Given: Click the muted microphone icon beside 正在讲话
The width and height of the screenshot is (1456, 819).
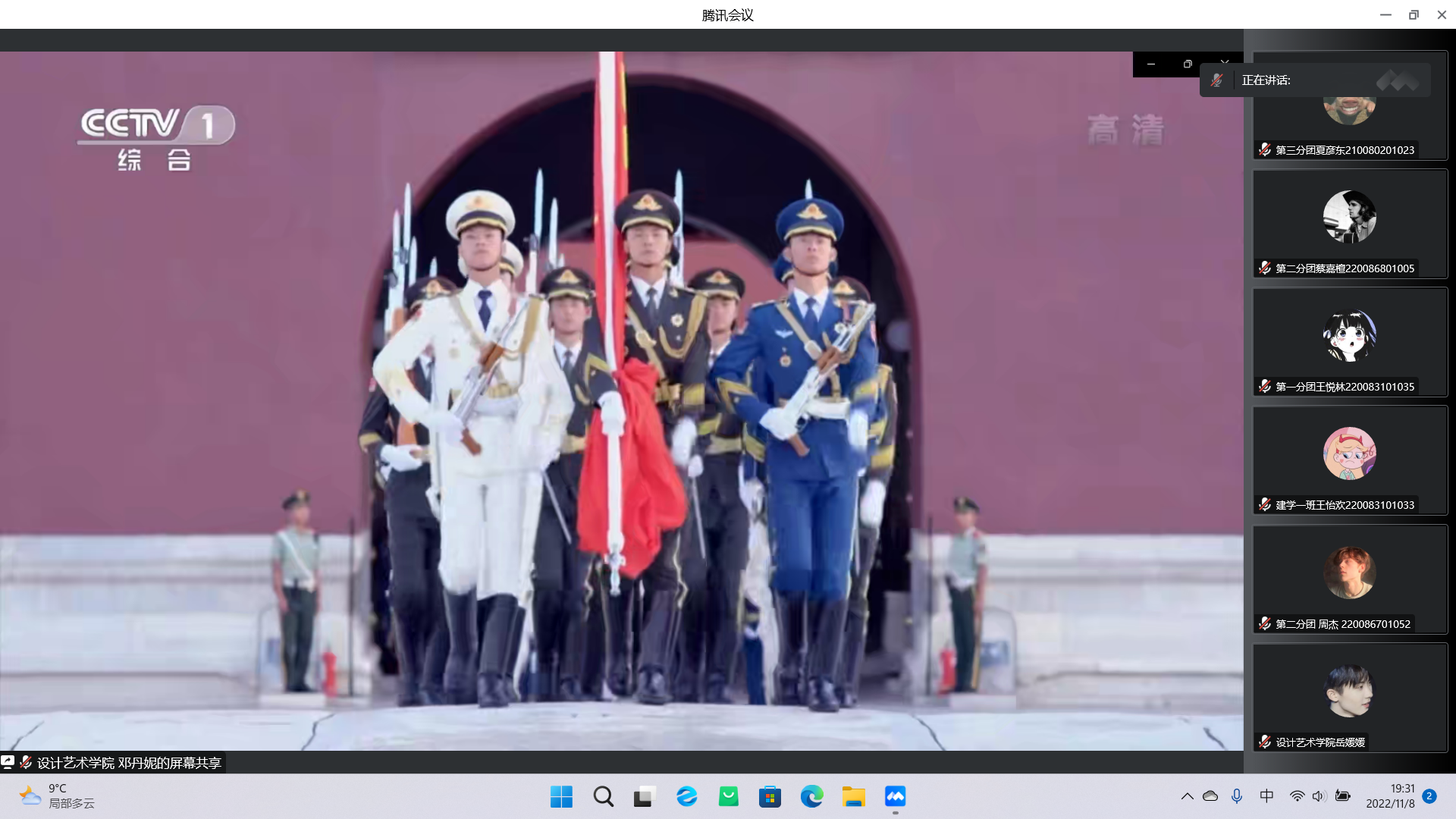Looking at the screenshot, I should tap(1217, 80).
